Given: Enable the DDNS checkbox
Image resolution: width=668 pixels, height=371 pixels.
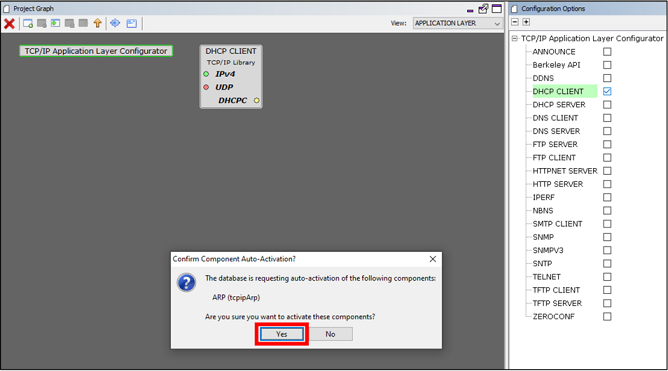Looking at the screenshot, I should (x=607, y=78).
